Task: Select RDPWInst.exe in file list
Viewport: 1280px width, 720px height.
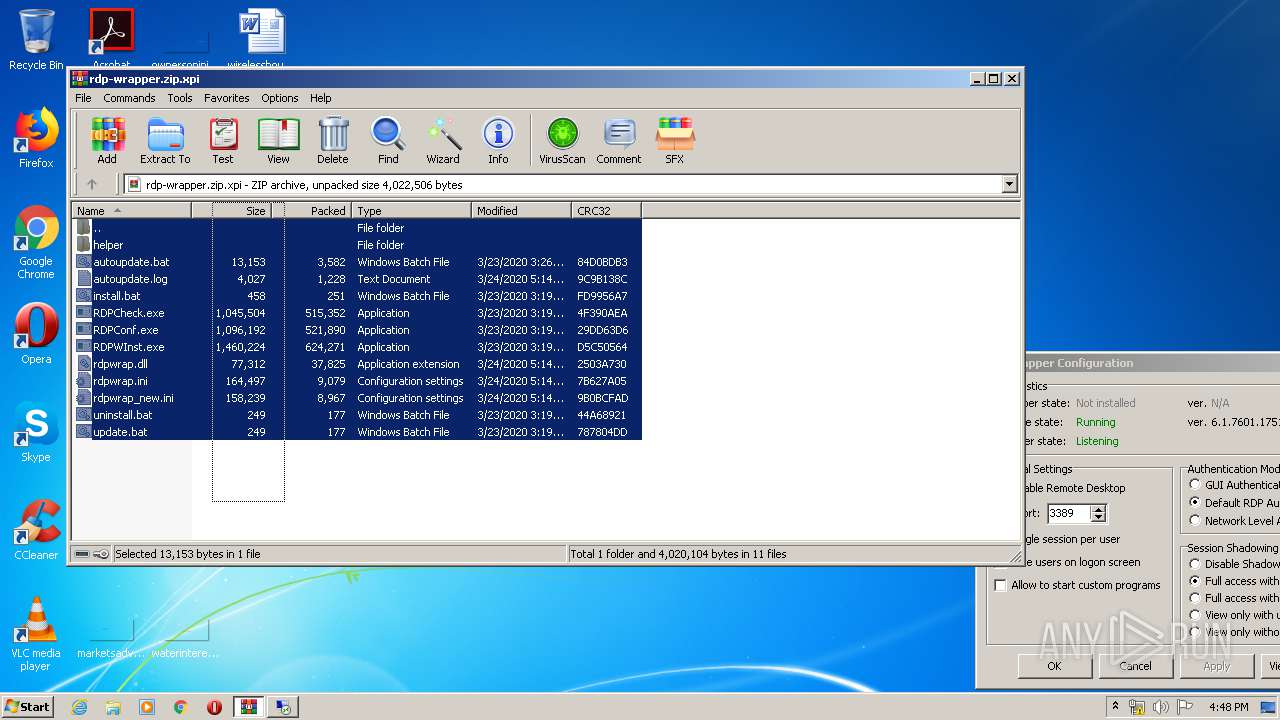Action: [356, 347]
